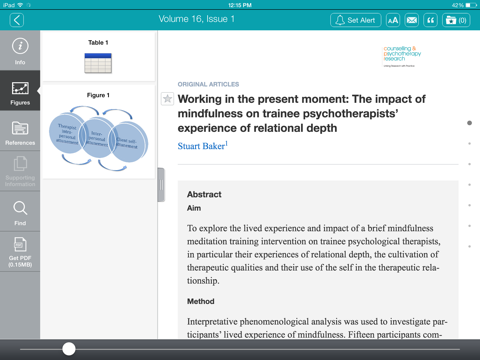480x360 pixels.
Task: Star this article as favorite
Action: point(167,99)
